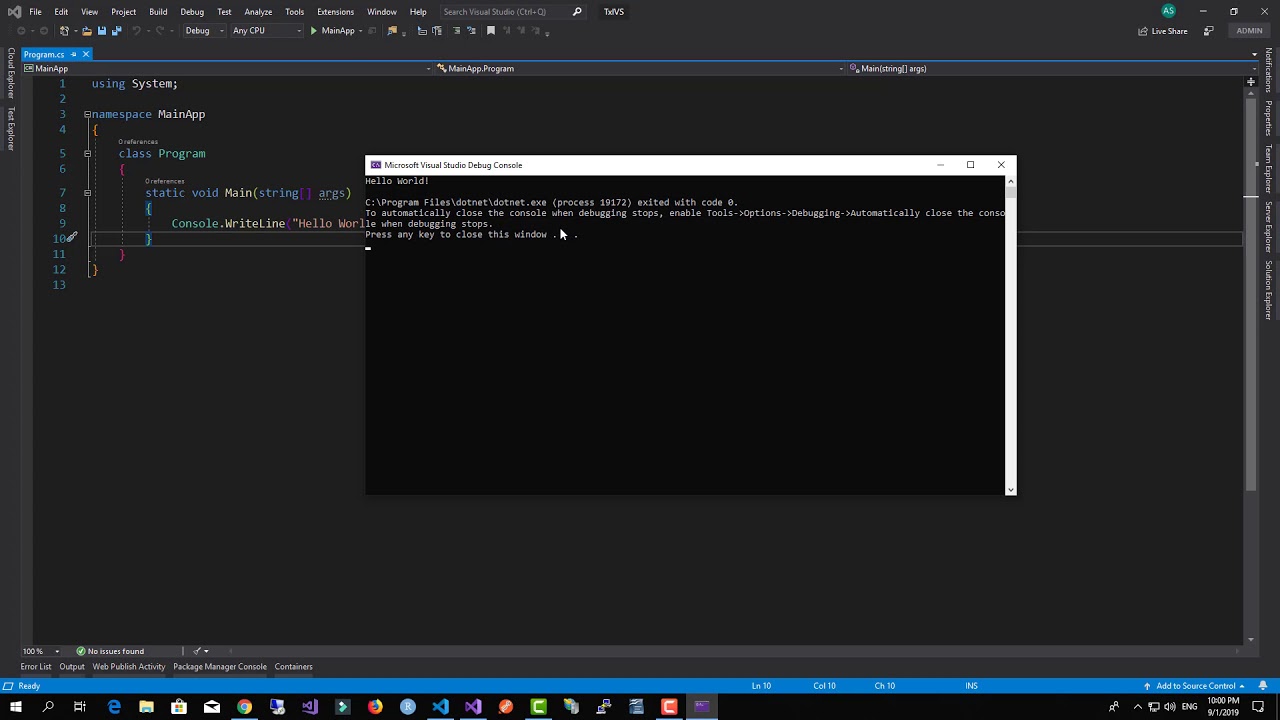Open the Any CPU platform dropdown
Image resolution: width=1280 pixels, height=720 pixels.
pyautogui.click(x=266, y=31)
